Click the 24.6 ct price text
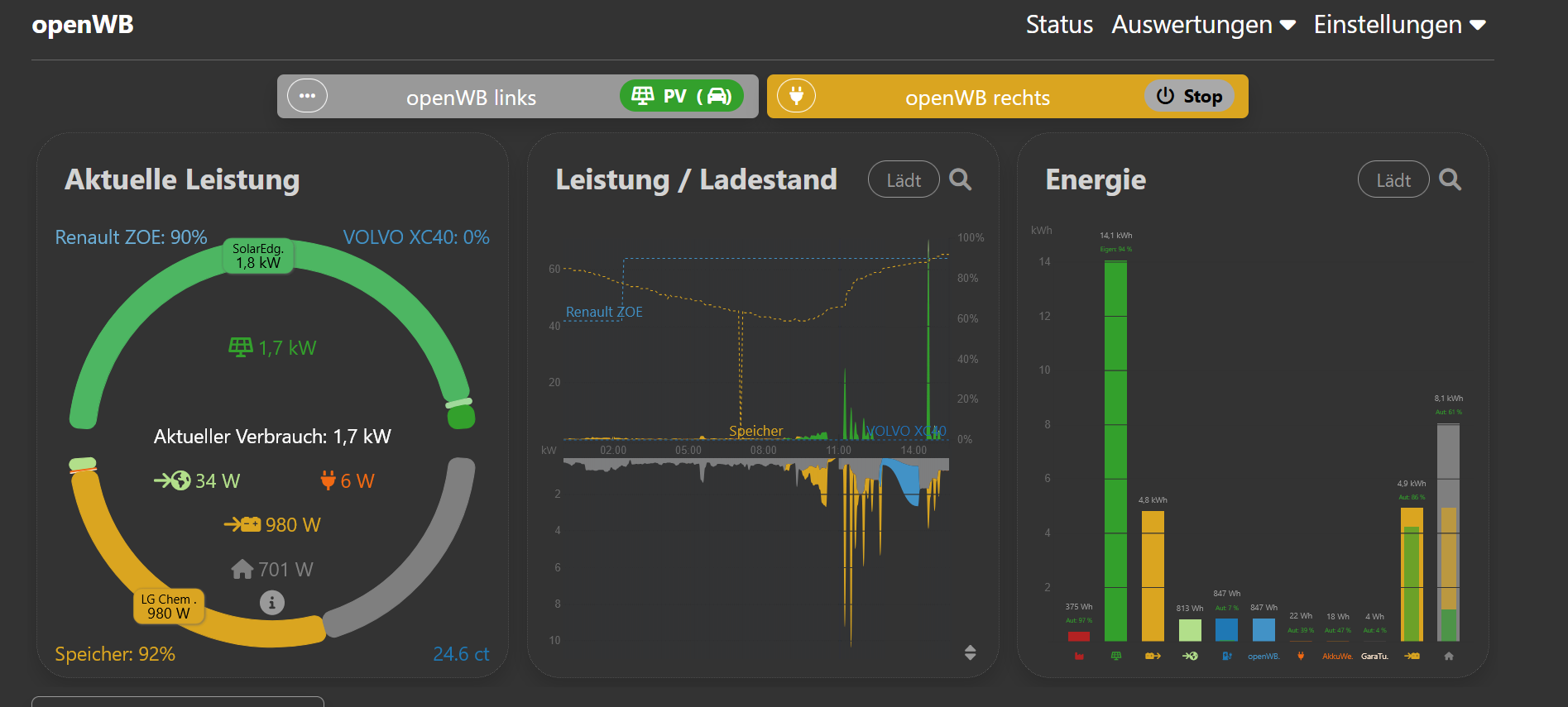The image size is (1568, 707). tap(461, 654)
